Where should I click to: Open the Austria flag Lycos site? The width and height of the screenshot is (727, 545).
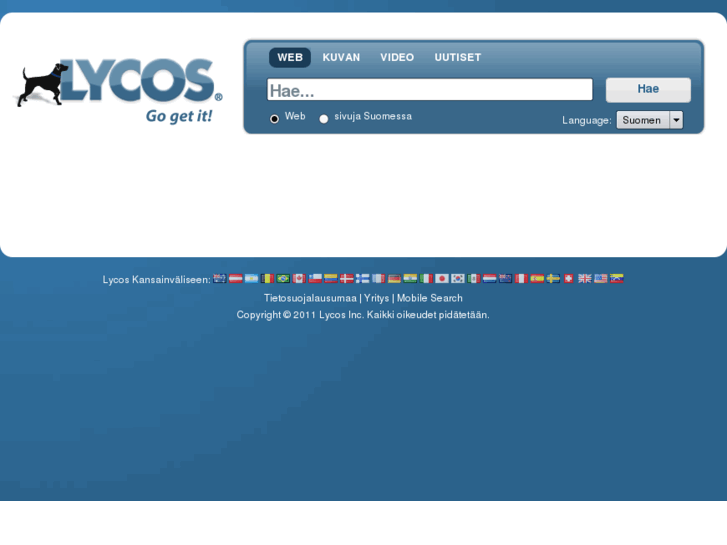(236, 278)
